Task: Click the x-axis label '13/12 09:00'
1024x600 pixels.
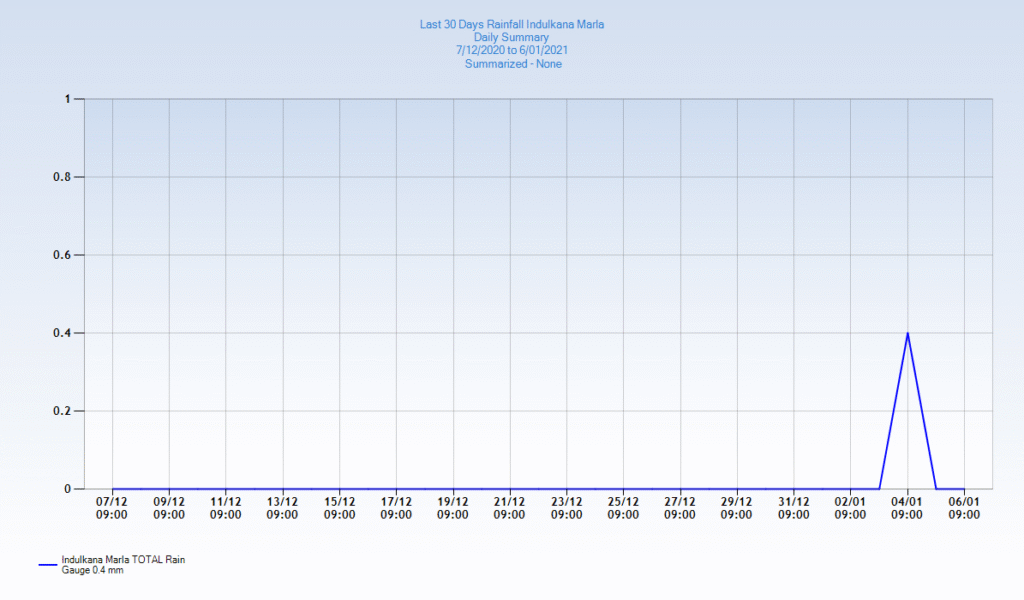Action: (x=282, y=509)
